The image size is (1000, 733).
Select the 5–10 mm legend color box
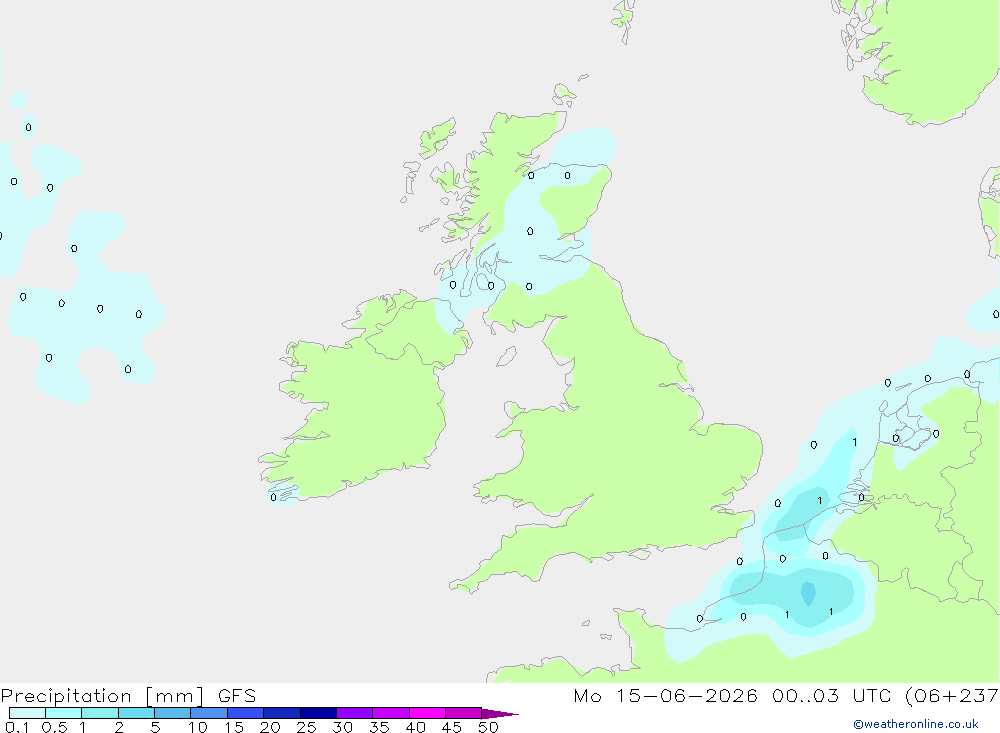pos(172,713)
